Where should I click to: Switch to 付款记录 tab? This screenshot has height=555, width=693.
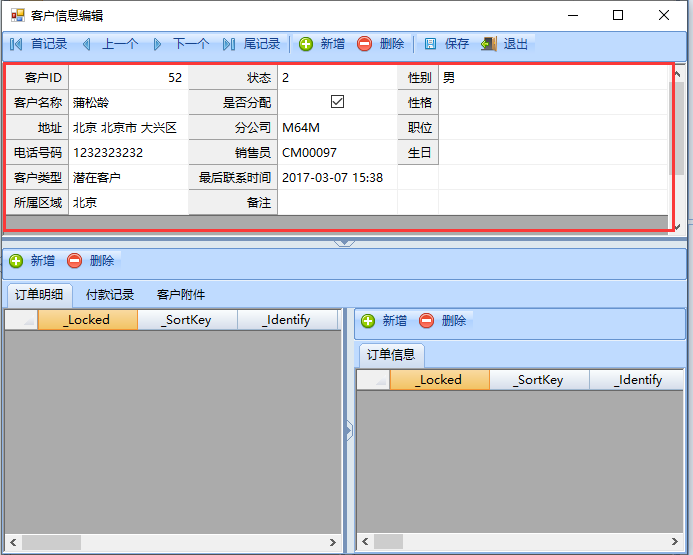coord(110,295)
